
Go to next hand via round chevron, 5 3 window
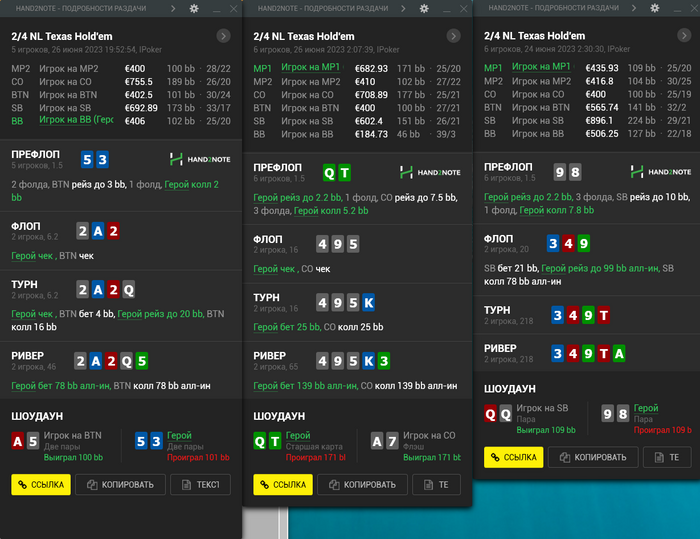point(223,36)
